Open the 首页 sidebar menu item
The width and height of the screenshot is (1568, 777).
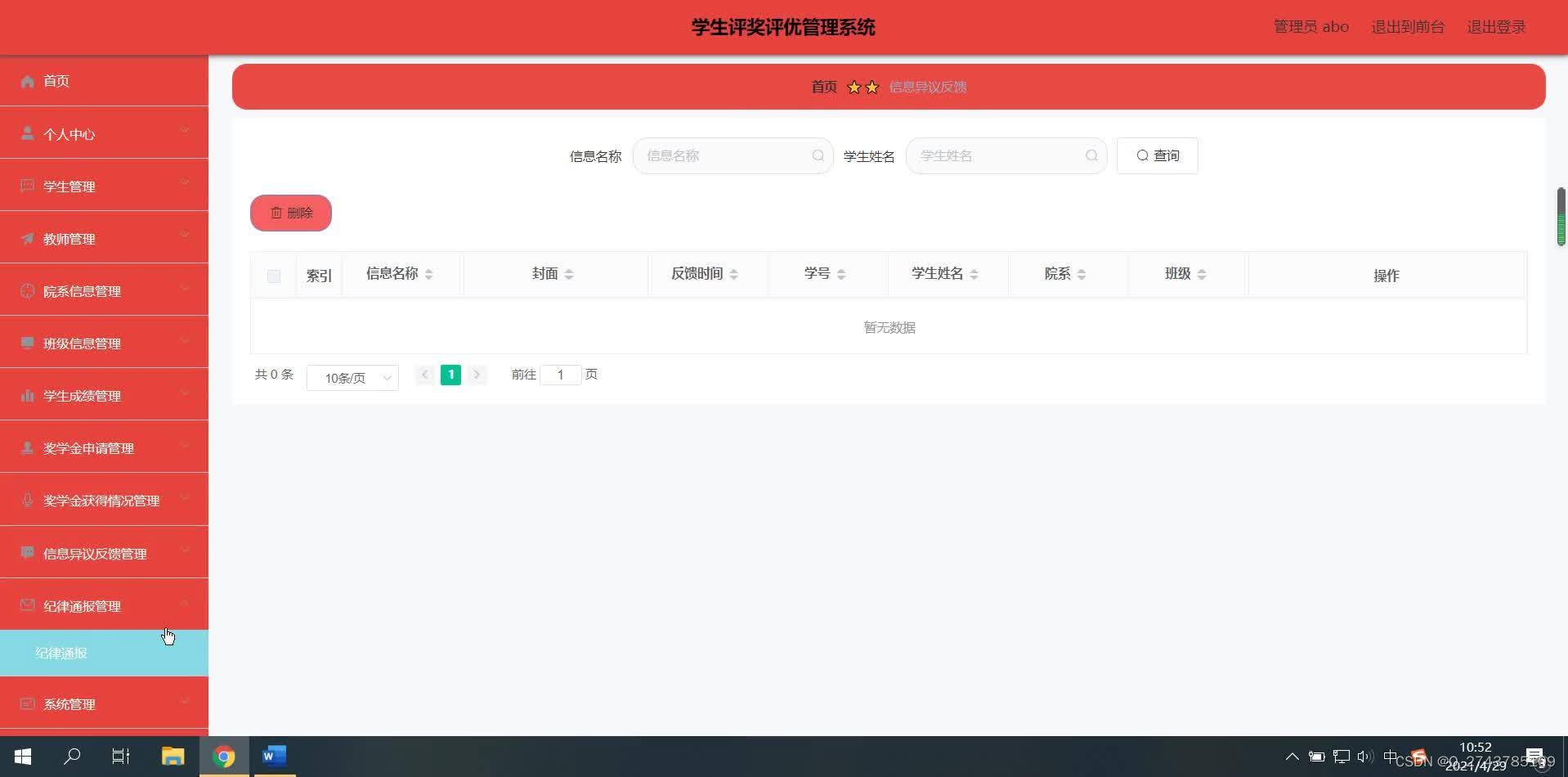[104, 81]
